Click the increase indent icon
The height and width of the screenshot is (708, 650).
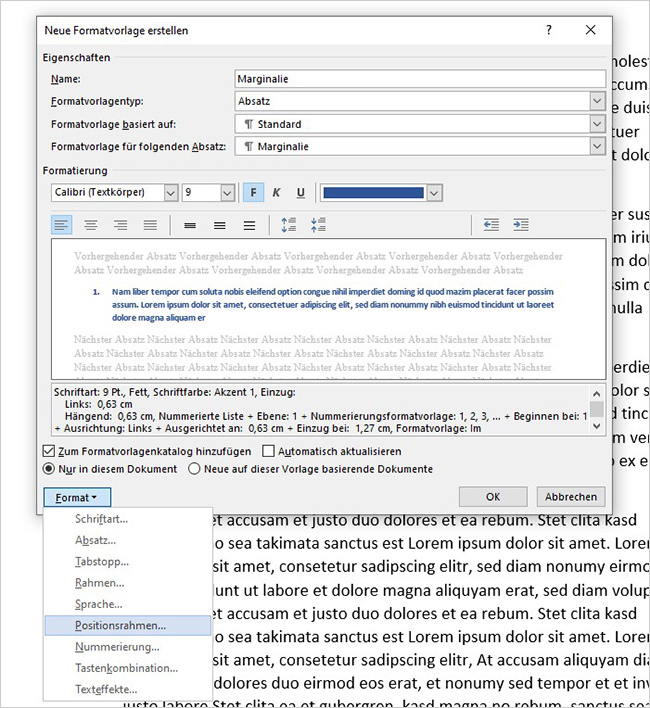(x=520, y=225)
